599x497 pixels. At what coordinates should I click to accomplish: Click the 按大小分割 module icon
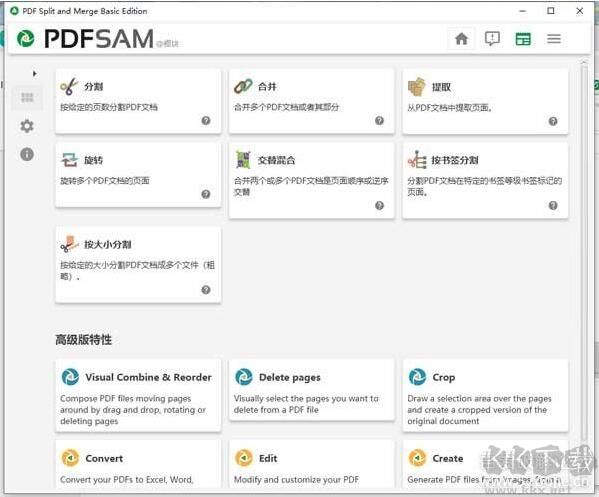[x=69, y=244]
